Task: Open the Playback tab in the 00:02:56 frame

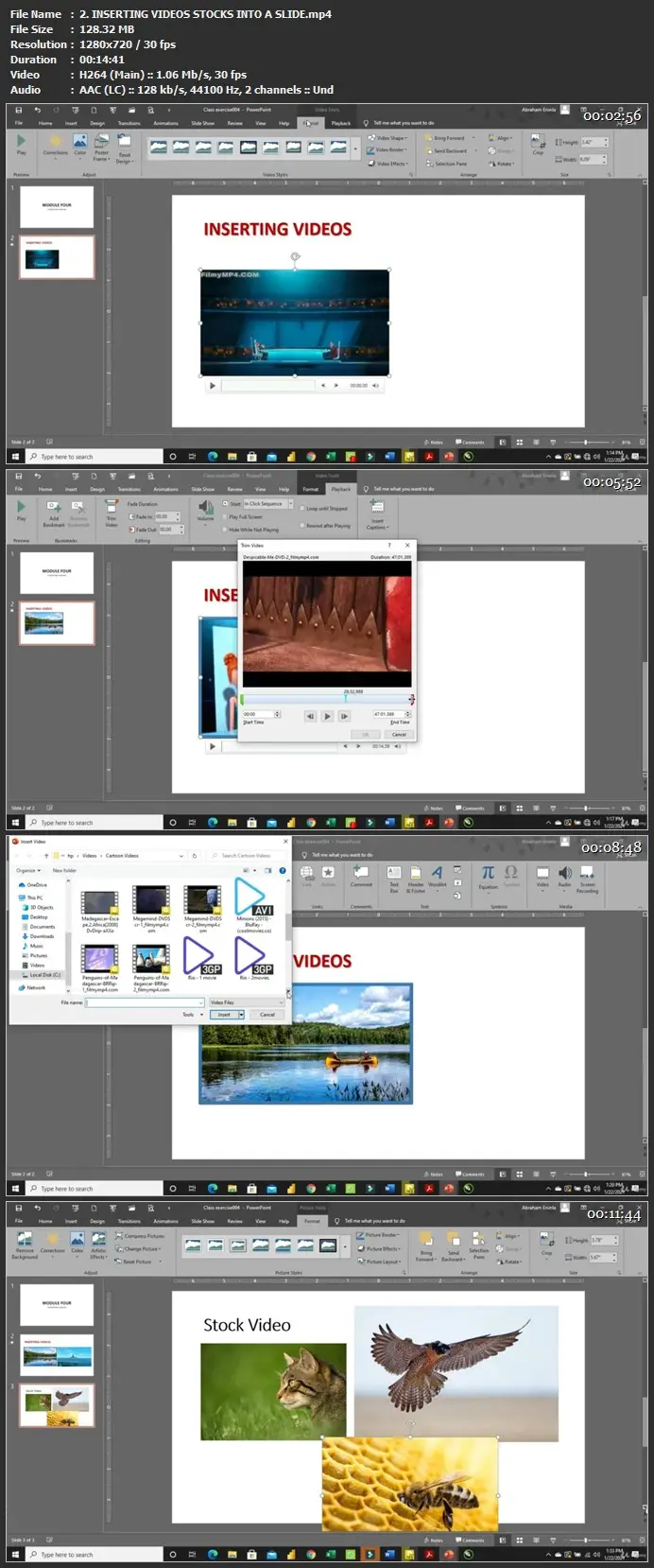Action: click(x=341, y=123)
